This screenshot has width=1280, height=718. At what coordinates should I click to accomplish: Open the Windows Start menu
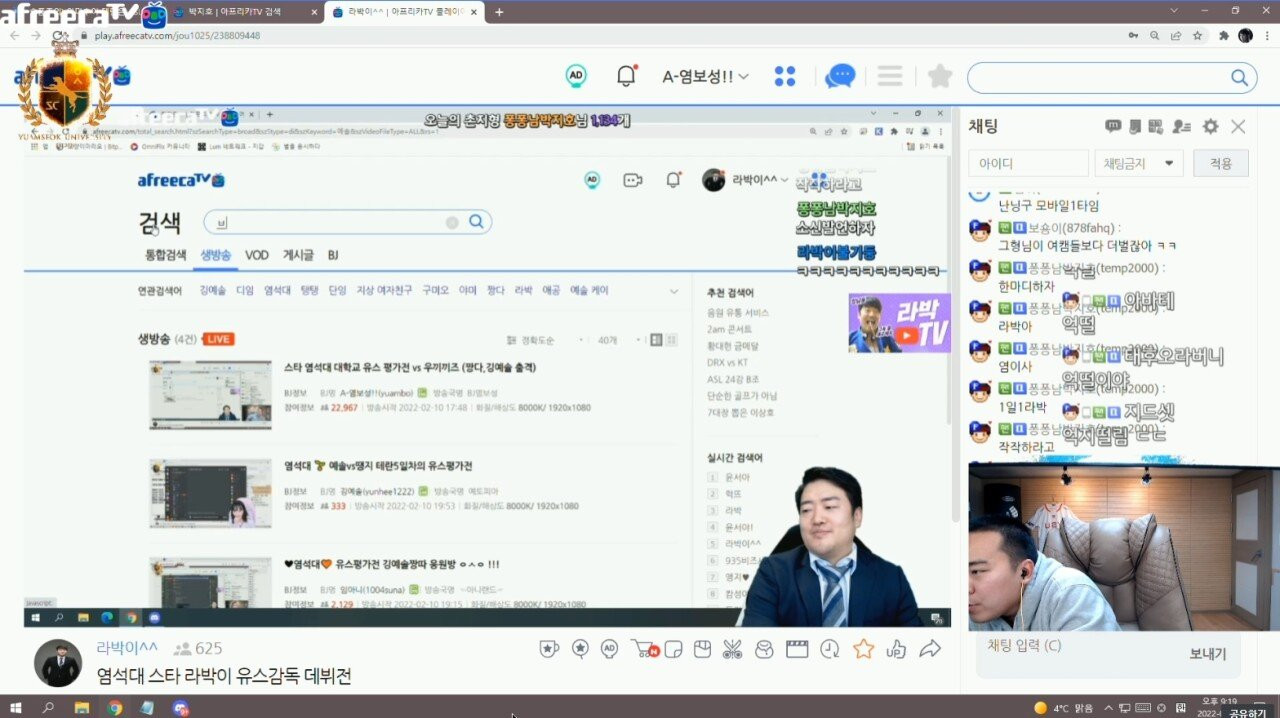tap(17, 707)
